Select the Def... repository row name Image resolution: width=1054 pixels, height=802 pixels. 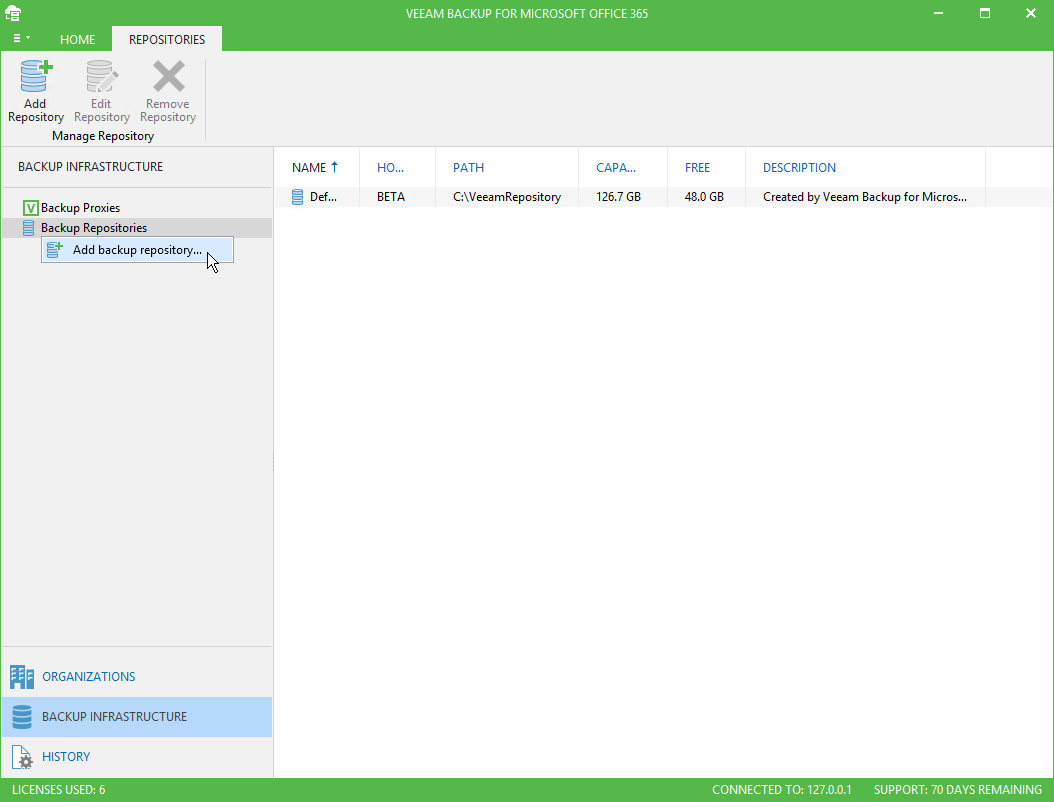coord(323,197)
